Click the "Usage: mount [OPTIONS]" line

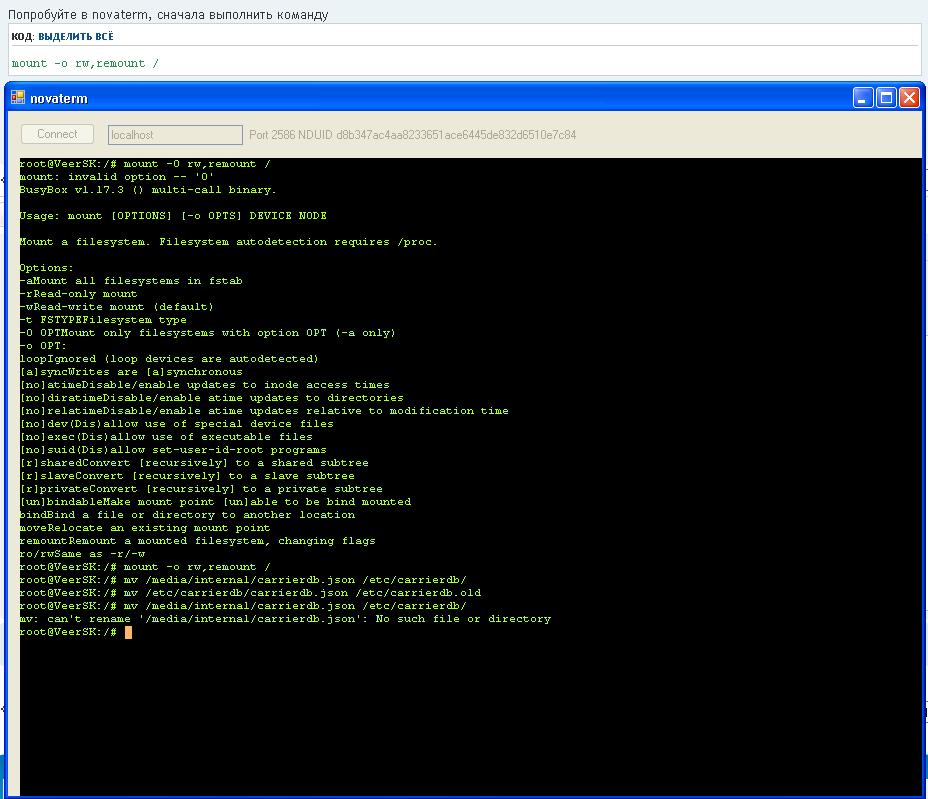173,216
